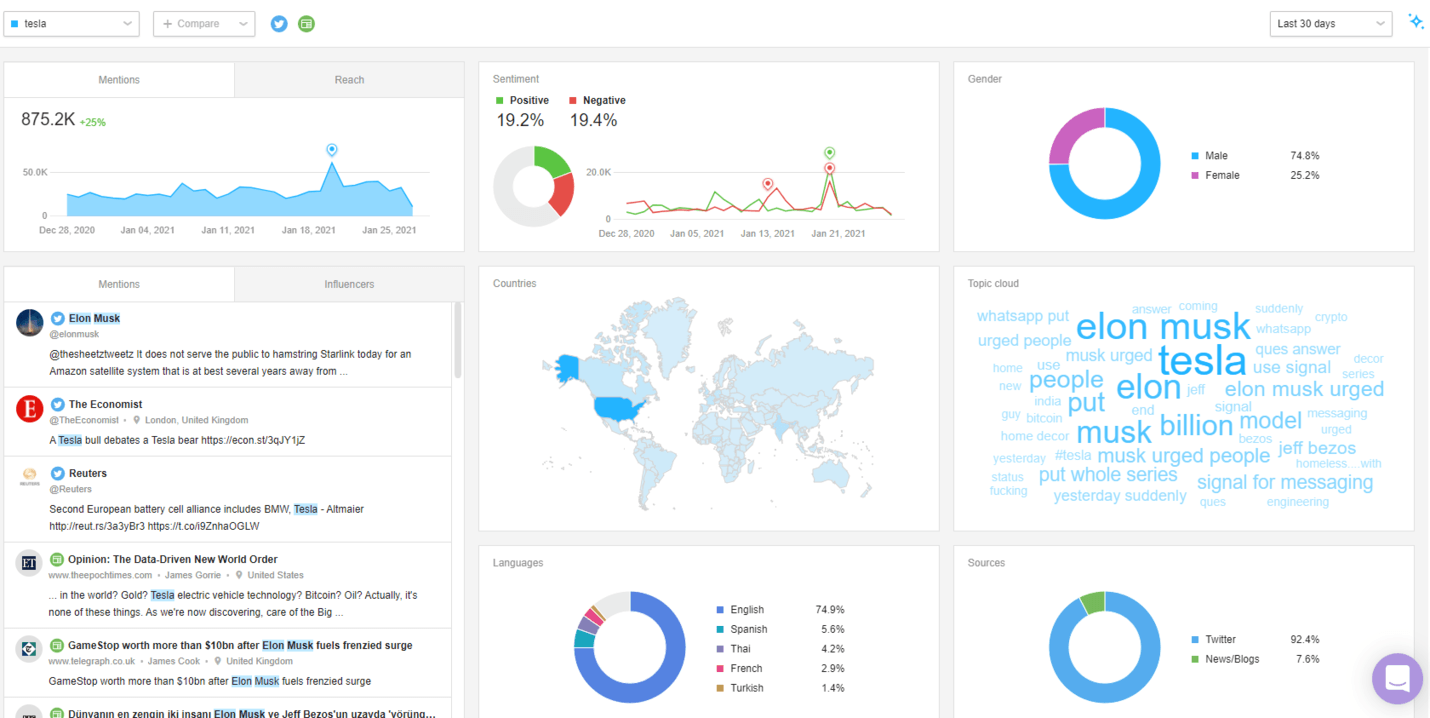The image size is (1430, 718).
Task: Toggle the Turkish language legend
Action: click(x=740, y=688)
